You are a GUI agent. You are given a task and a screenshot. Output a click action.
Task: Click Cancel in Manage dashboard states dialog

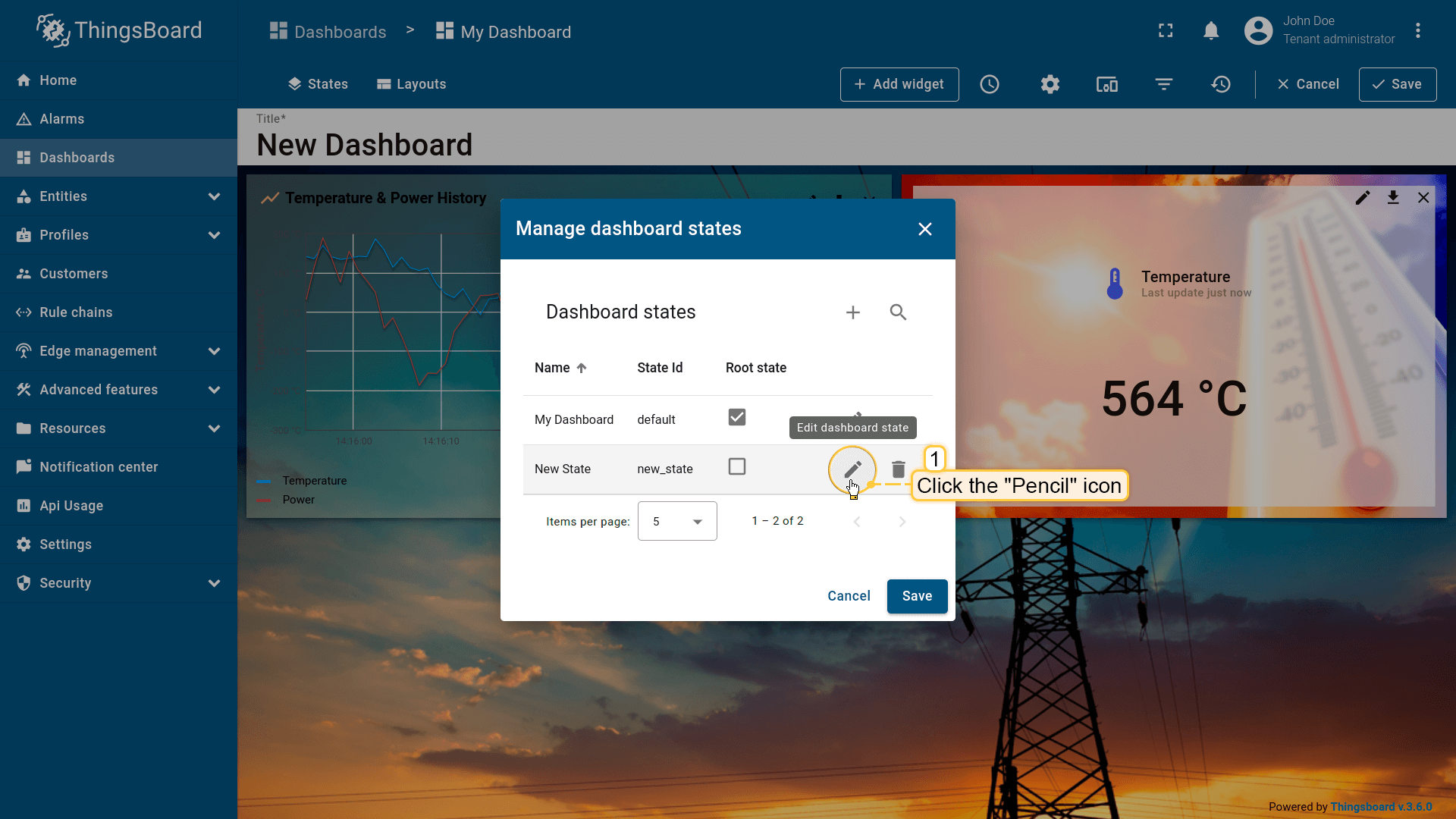pyautogui.click(x=849, y=596)
